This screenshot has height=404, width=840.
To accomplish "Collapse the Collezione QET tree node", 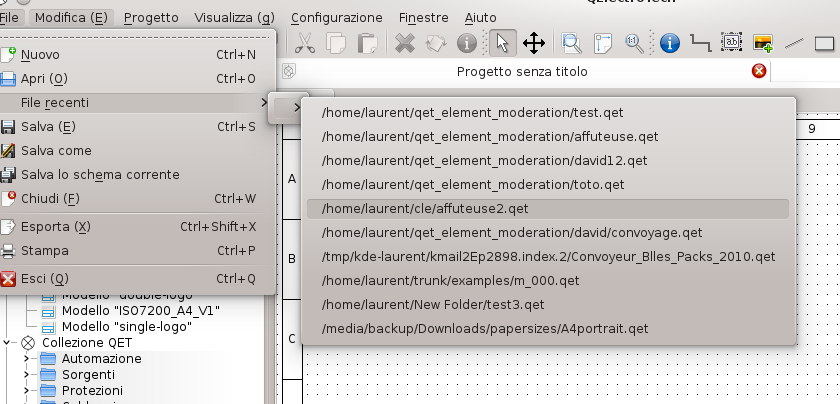I will coord(6,342).
